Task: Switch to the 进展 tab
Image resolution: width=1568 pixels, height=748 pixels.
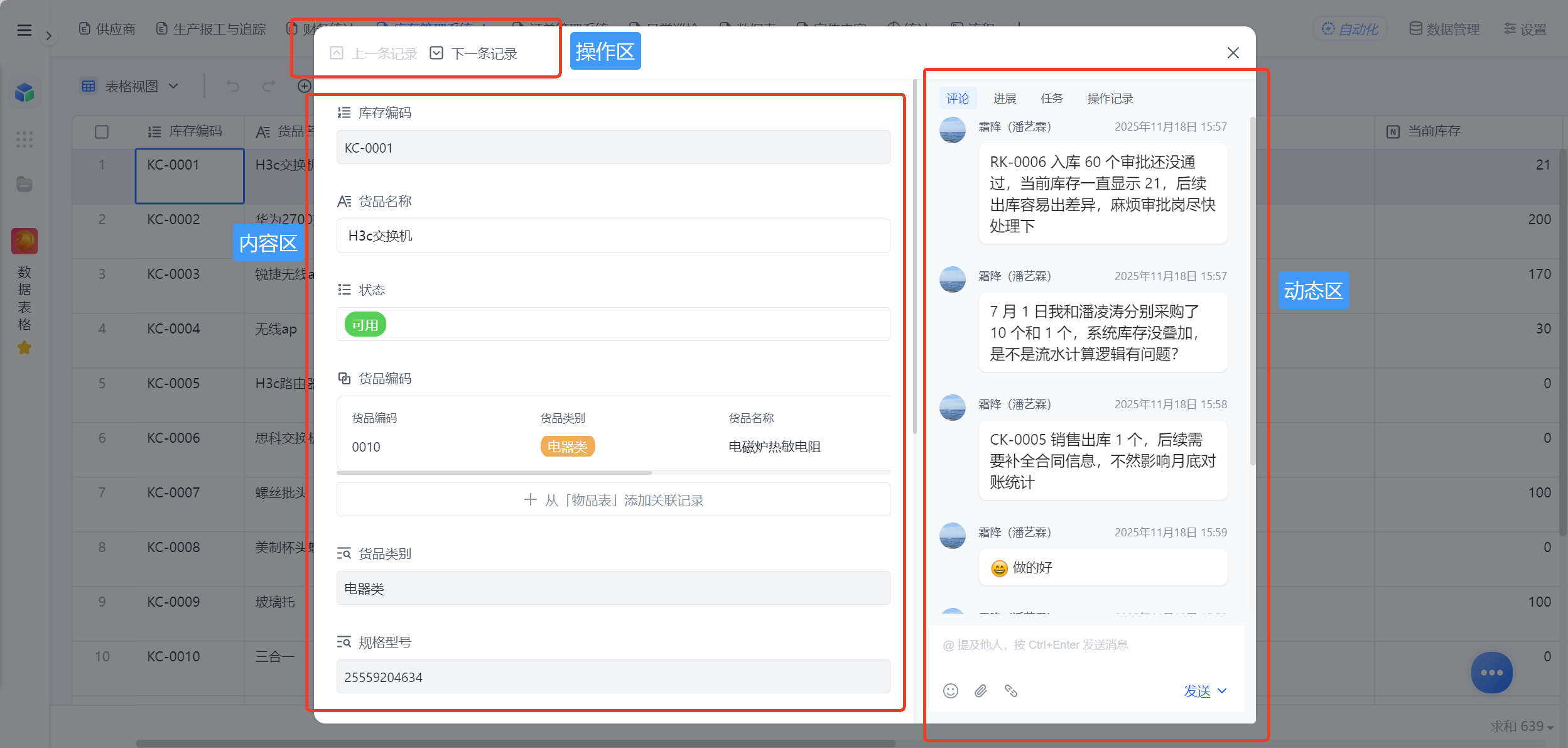Action: [x=1004, y=98]
